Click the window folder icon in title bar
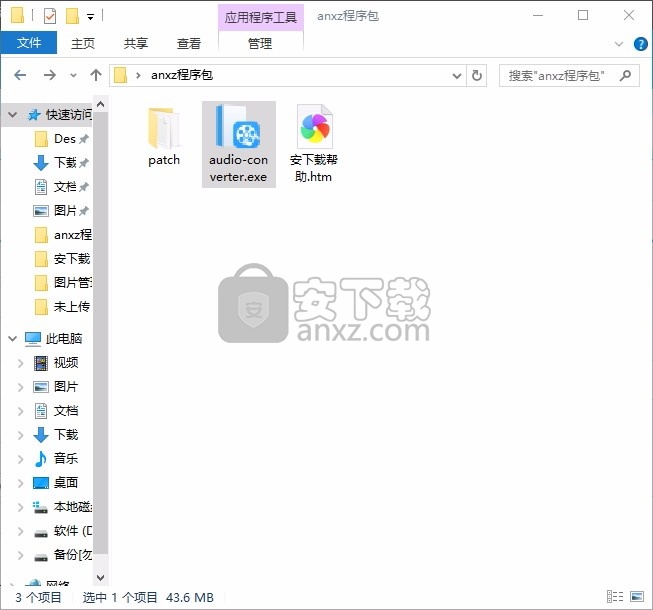 click(x=17, y=15)
